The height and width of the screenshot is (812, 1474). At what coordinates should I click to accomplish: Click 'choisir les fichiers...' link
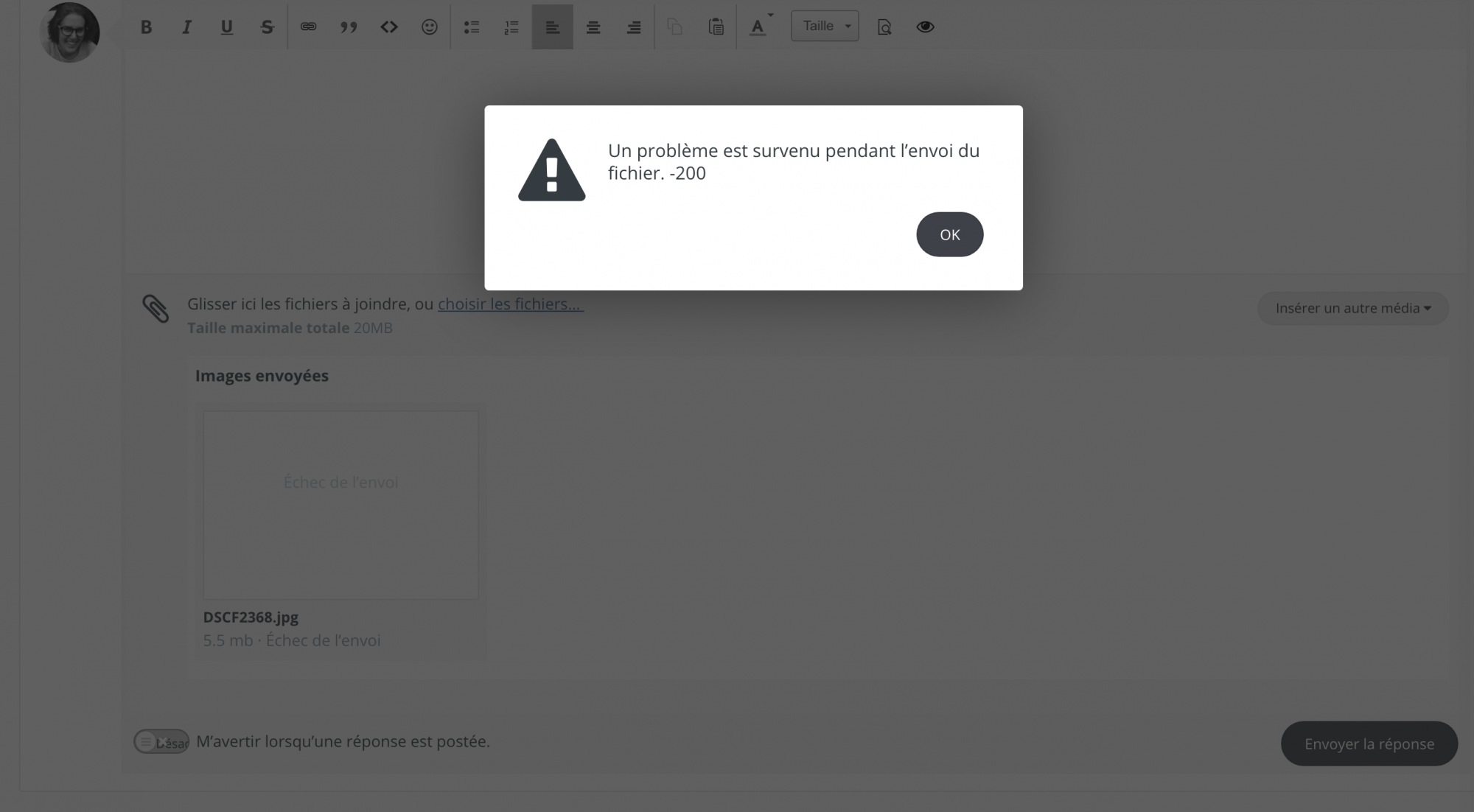510,304
